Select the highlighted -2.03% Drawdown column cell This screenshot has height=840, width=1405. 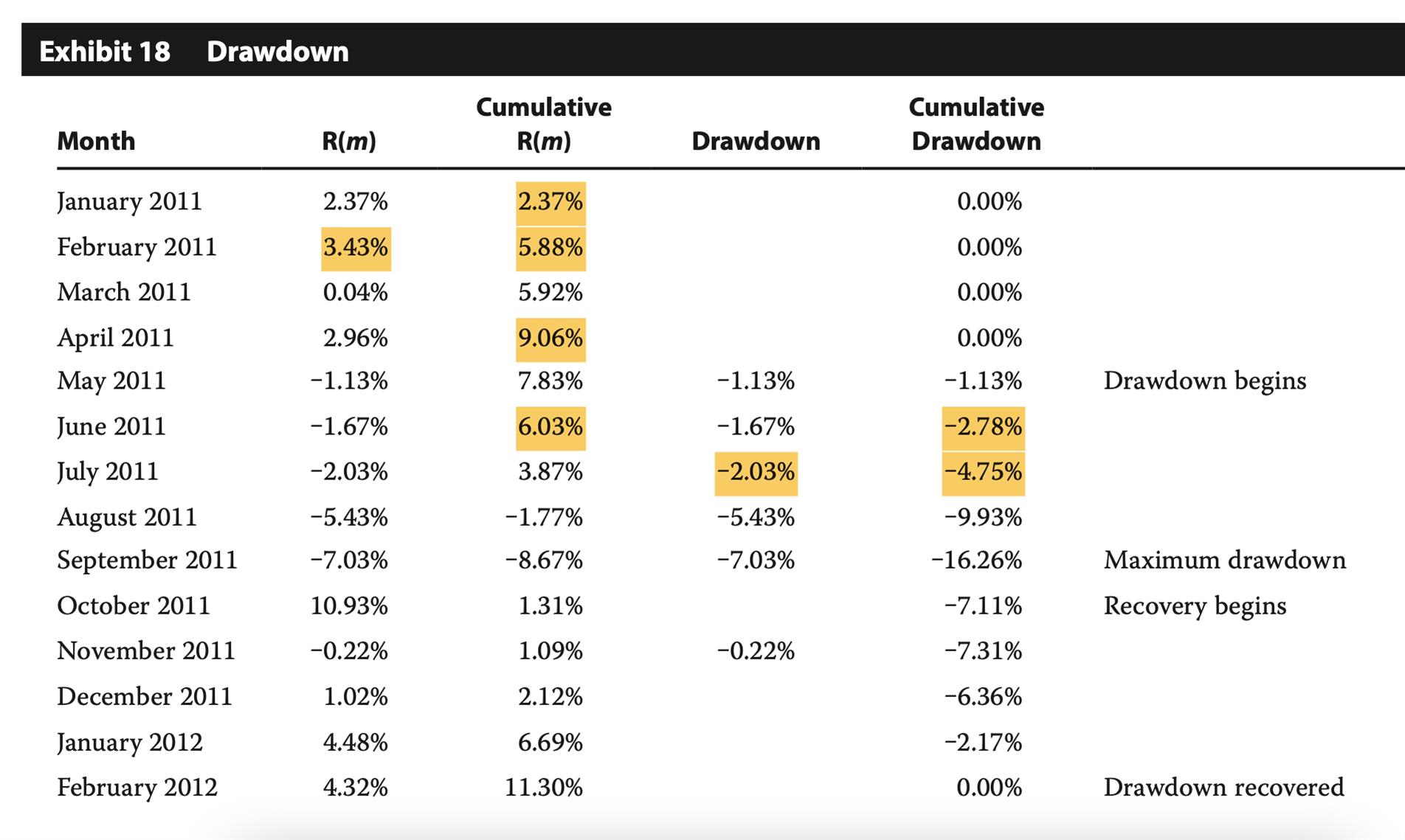click(x=756, y=472)
